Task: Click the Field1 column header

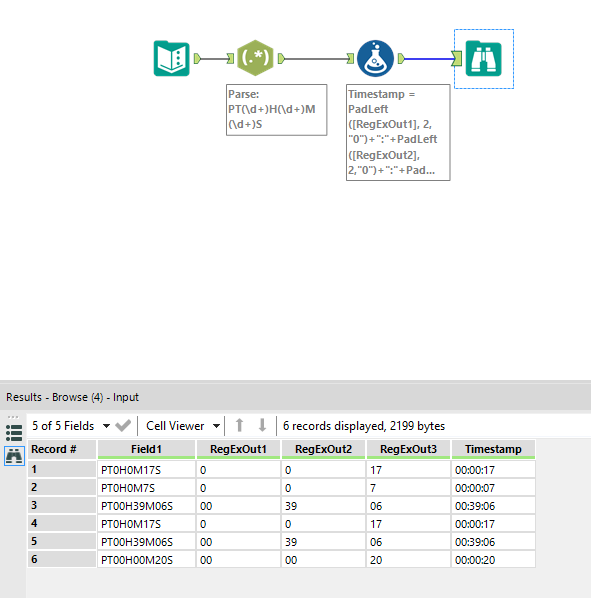Action: (146, 449)
